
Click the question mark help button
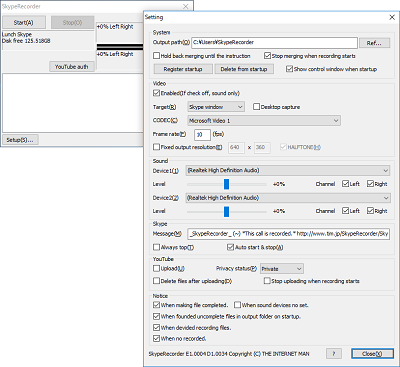coord(334,353)
